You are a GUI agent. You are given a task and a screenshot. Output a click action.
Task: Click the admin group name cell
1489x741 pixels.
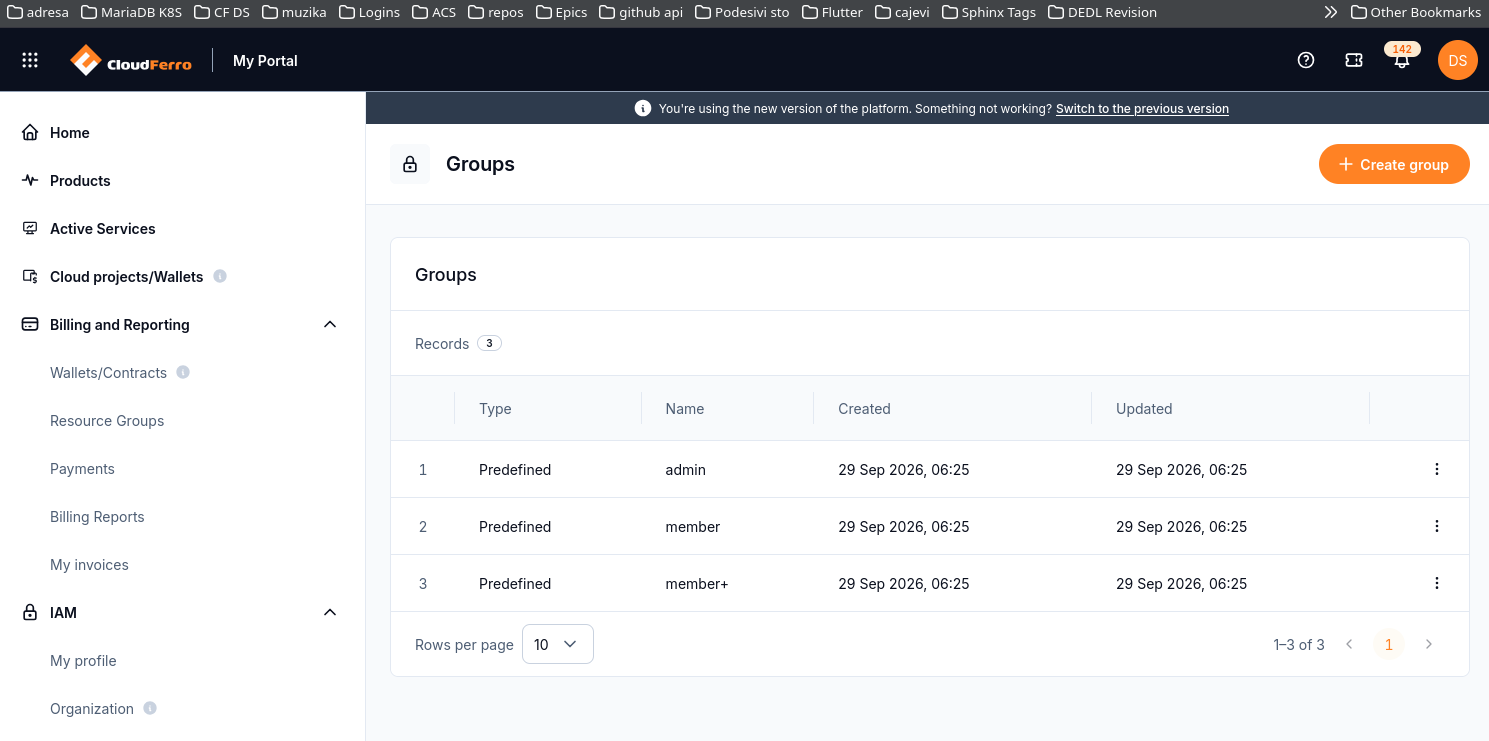pos(685,469)
